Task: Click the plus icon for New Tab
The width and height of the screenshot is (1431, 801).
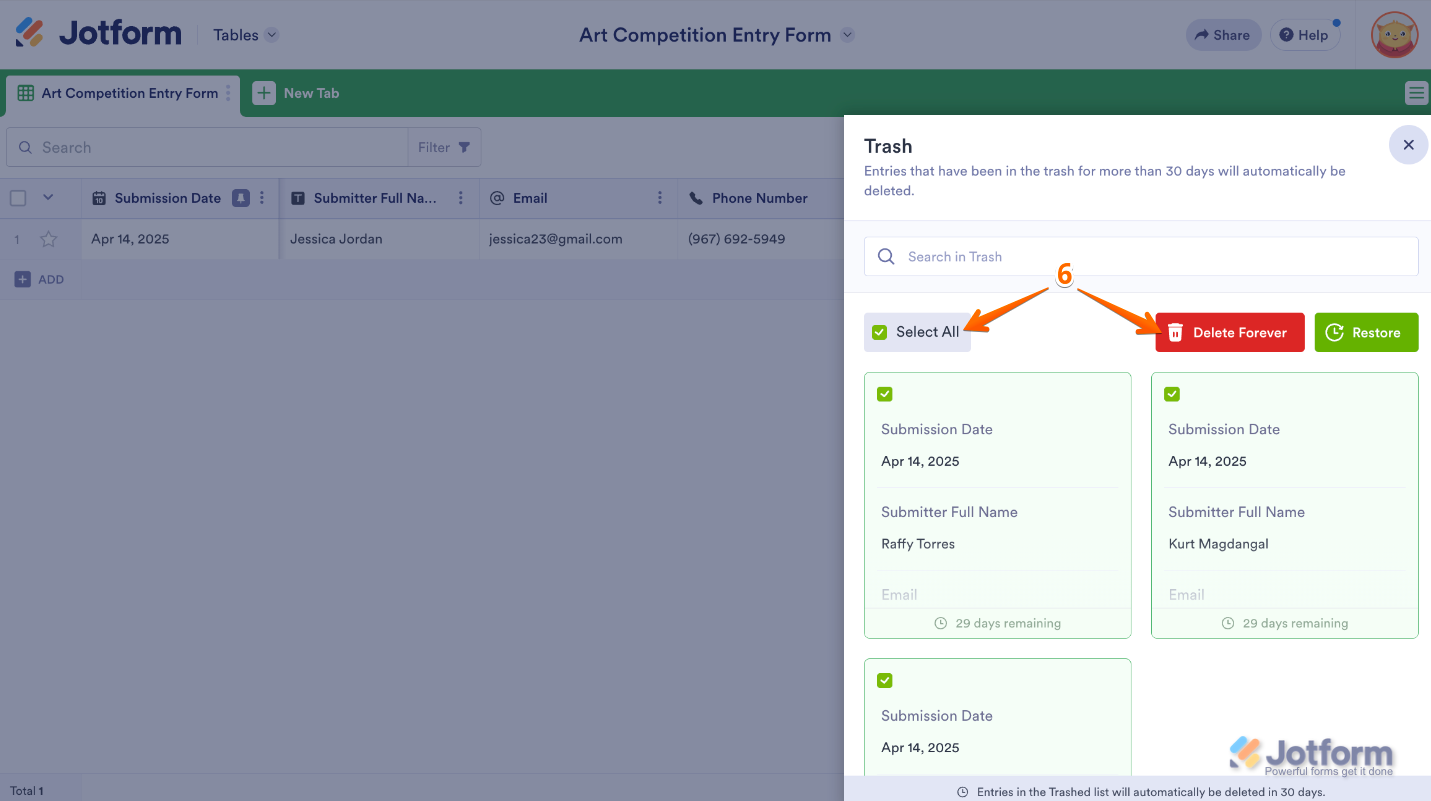Action: [x=264, y=93]
